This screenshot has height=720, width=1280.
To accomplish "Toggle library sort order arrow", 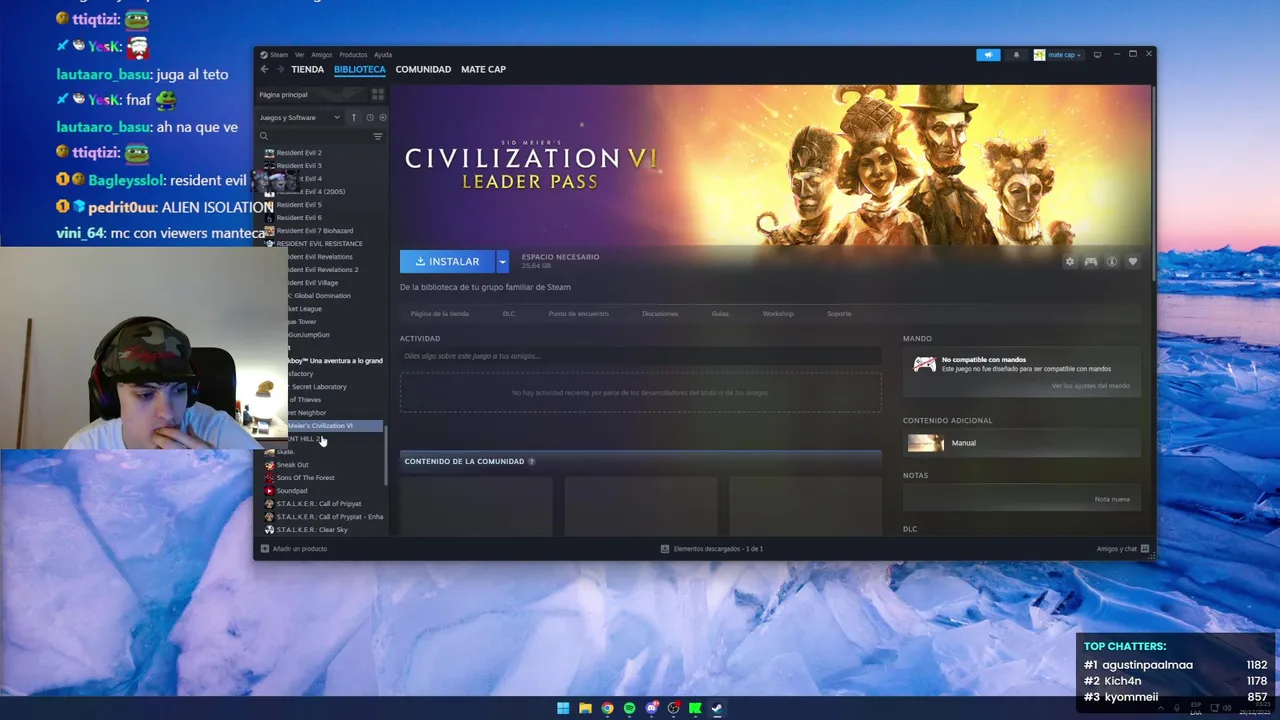I will tap(353, 117).
